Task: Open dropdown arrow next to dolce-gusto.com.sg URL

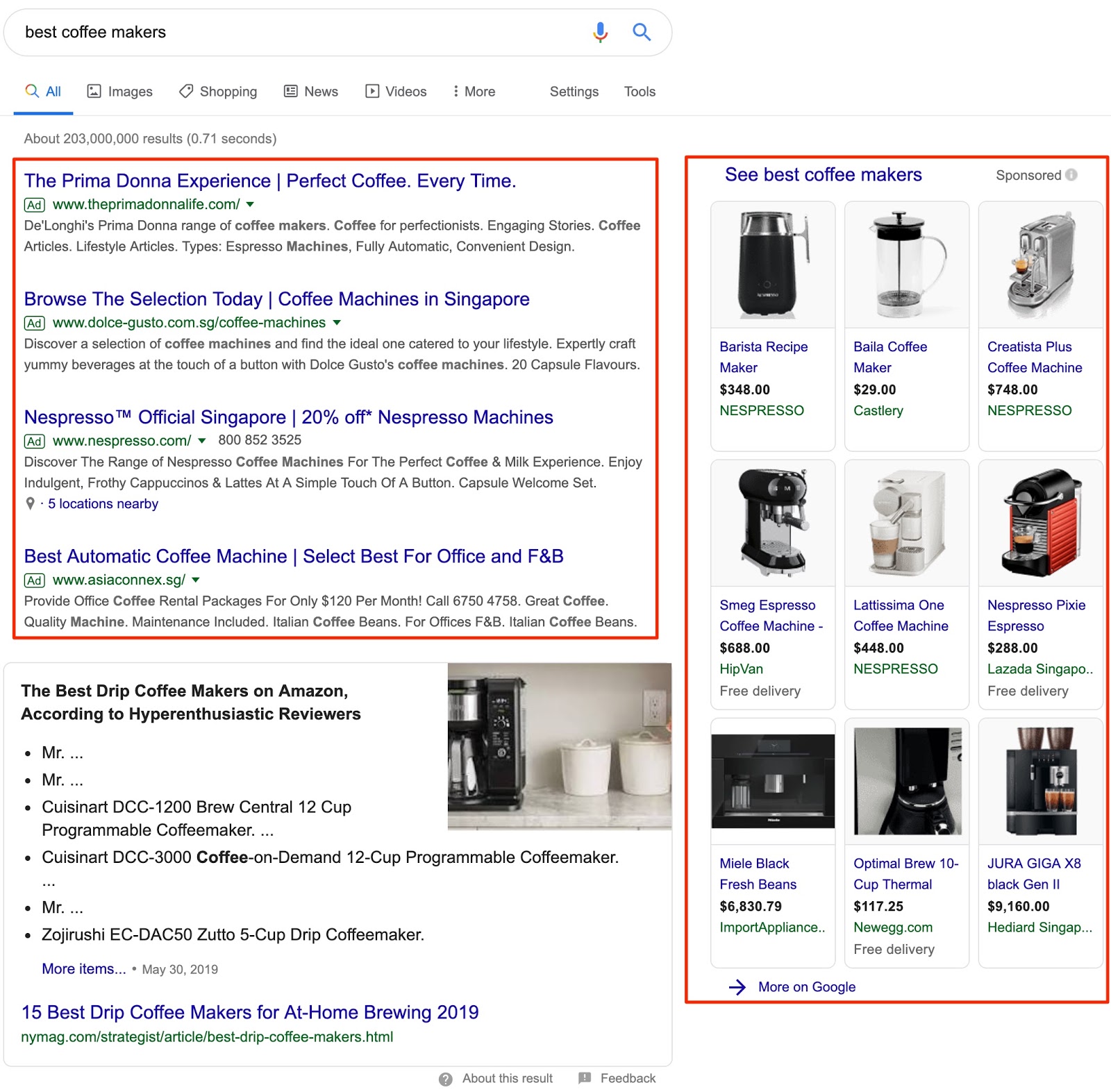Action: pos(337,323)
